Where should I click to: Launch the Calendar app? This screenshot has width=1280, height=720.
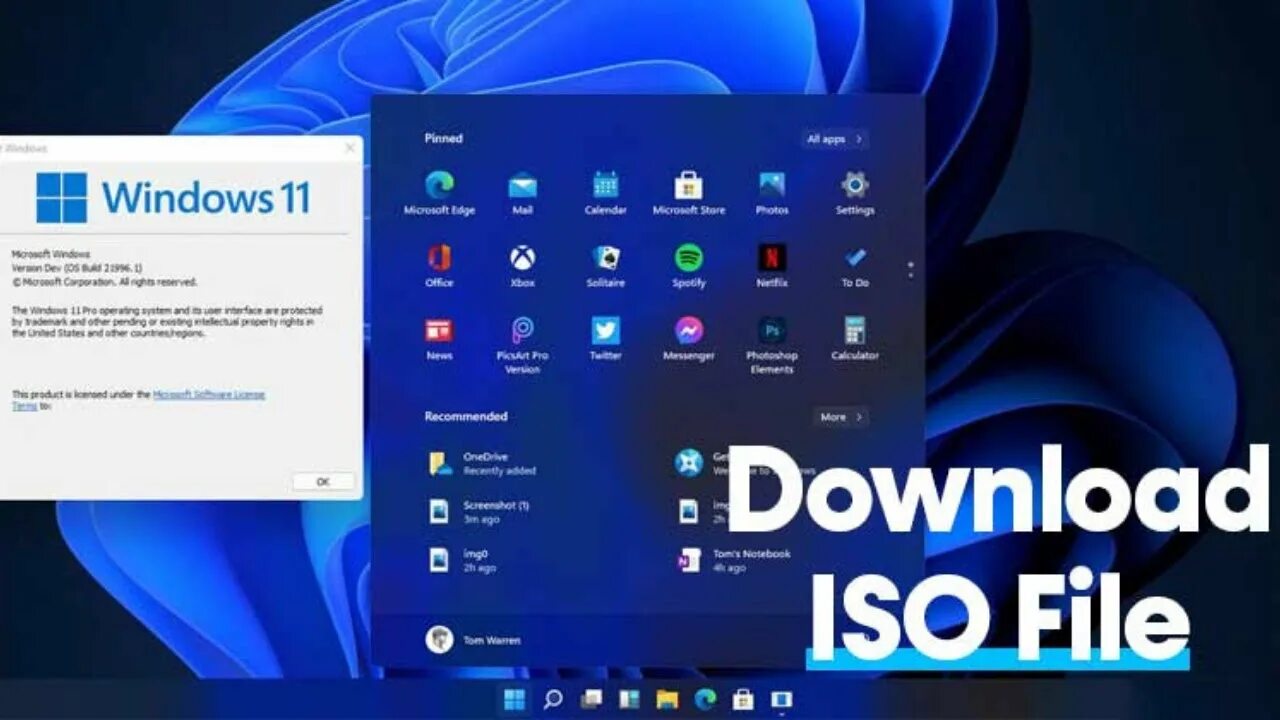point(605,193)
